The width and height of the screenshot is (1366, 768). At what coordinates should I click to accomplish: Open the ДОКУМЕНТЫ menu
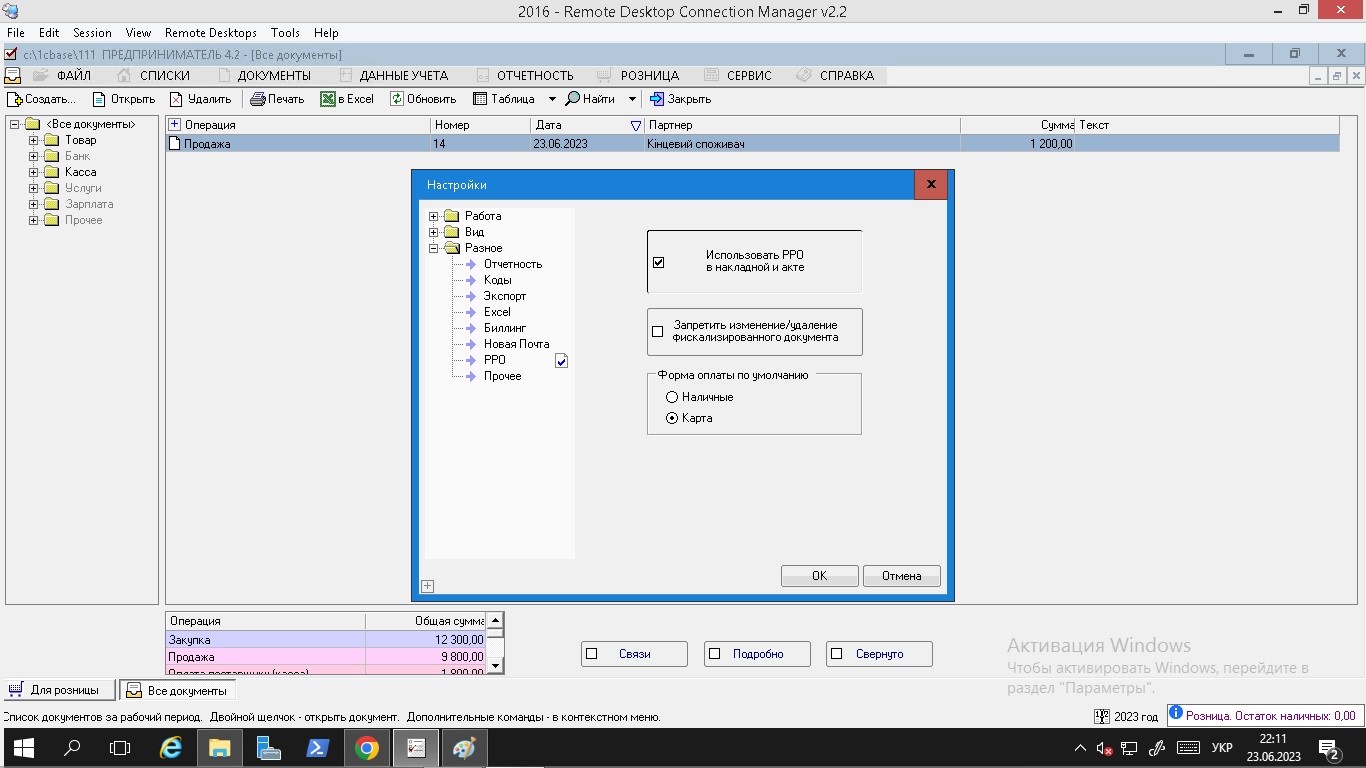(x=273, y=75)
